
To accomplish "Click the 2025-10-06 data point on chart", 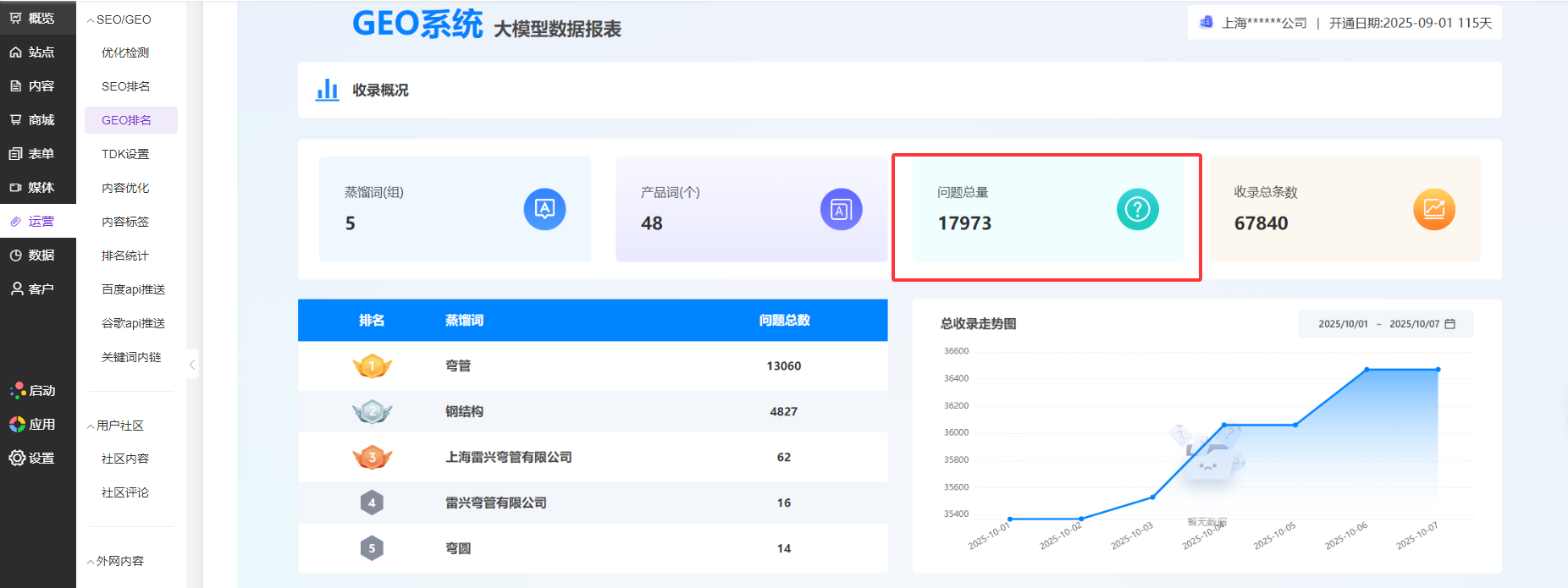I will pyautogui.click(x=1366, y=370).
